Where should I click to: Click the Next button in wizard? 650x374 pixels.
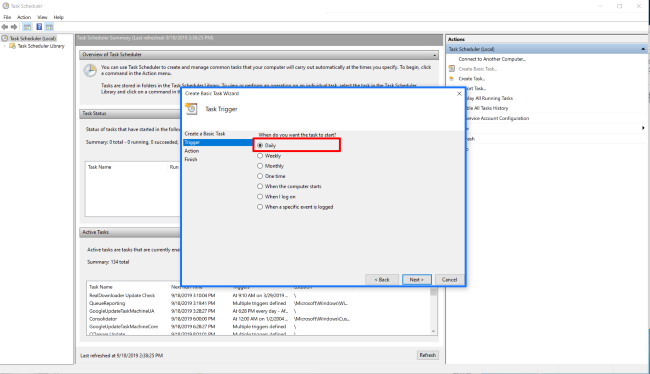(x=417, y=280)
